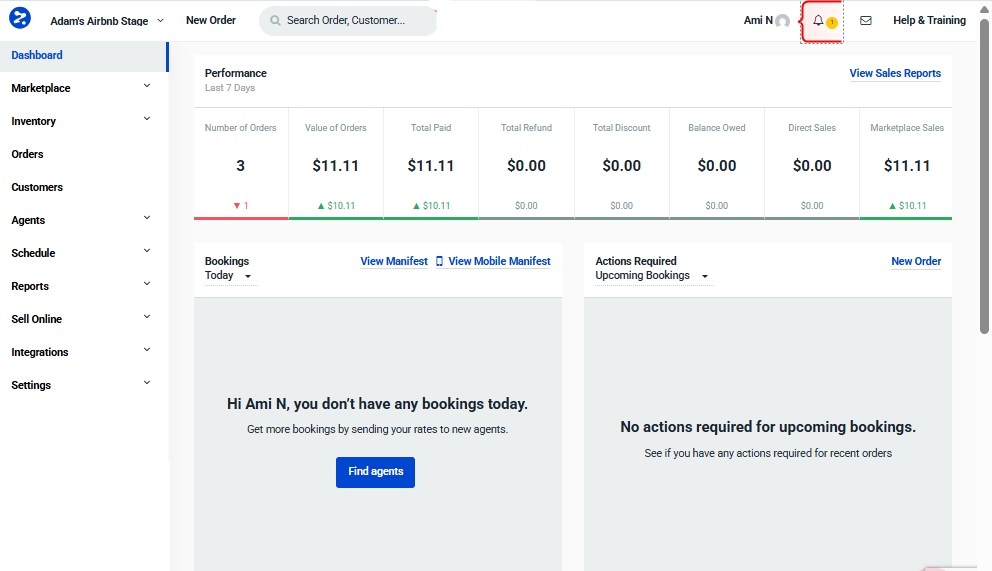Click the Balance Owed $0.00 amount

pyautogui.click(x=717, y=166)
